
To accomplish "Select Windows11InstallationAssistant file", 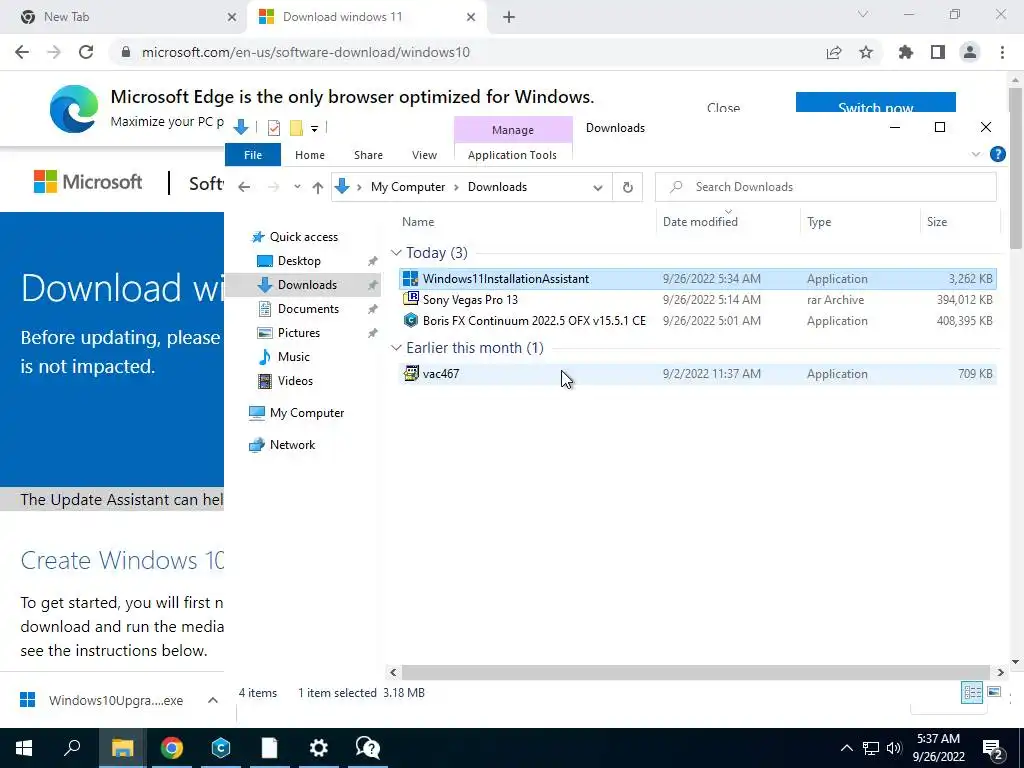I will pos(697,279).
